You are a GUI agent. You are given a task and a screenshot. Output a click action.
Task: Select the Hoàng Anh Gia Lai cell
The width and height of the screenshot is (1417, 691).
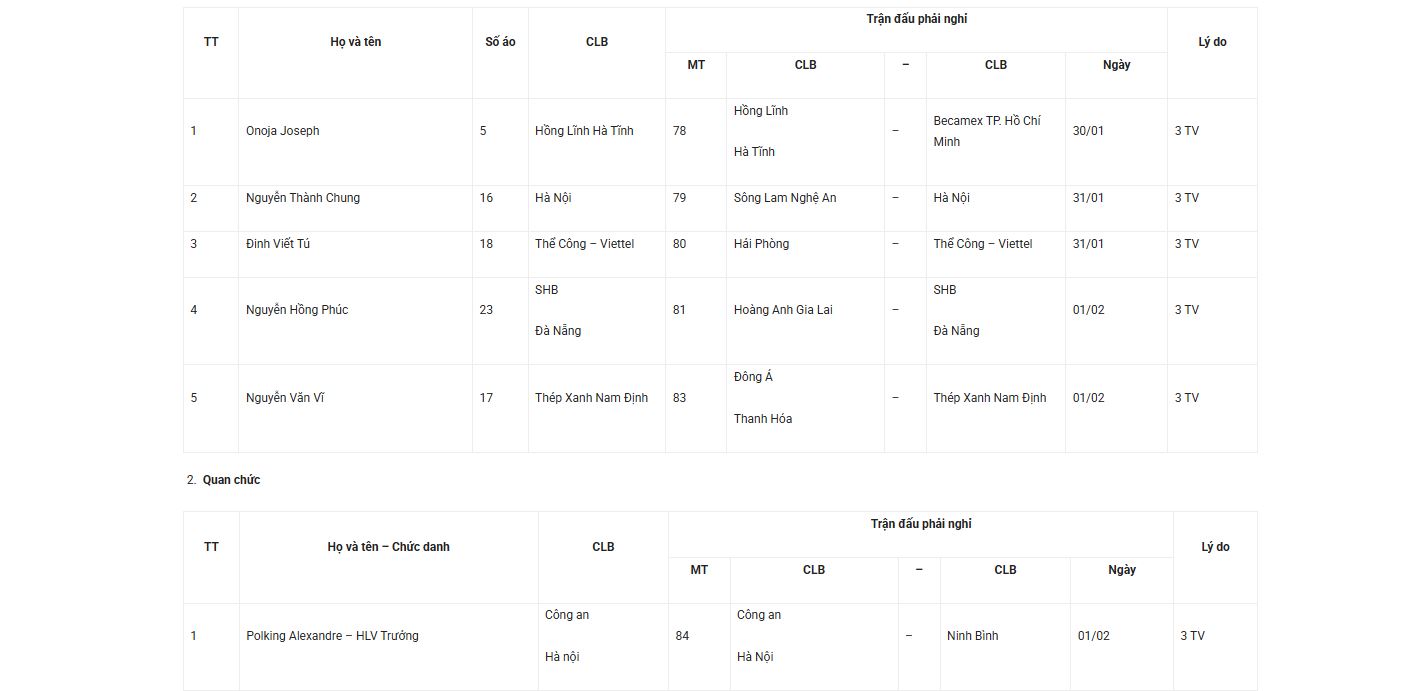pyautogui.click(x=783, y=310)
